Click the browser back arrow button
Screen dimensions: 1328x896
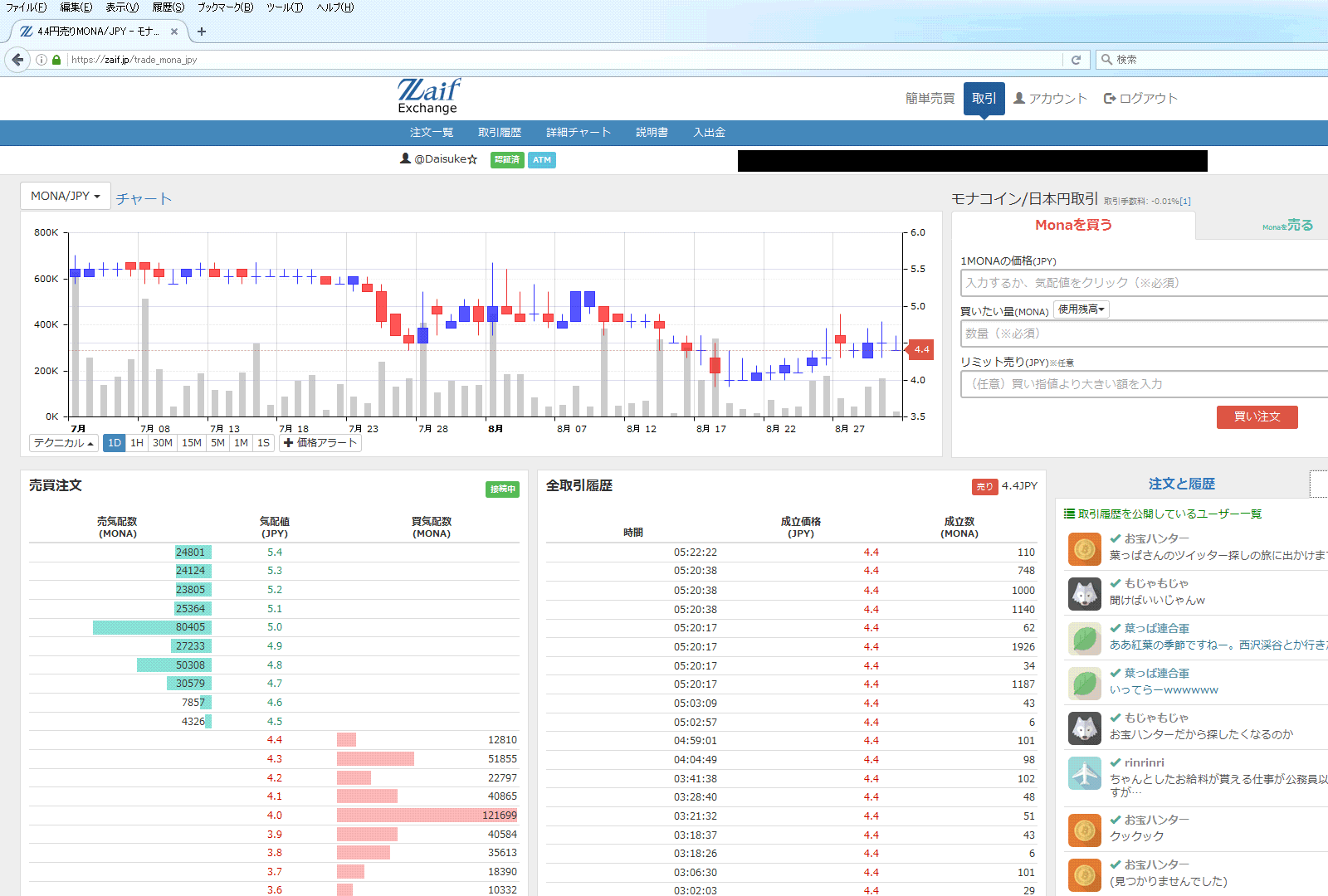click(x=17, y=60)
